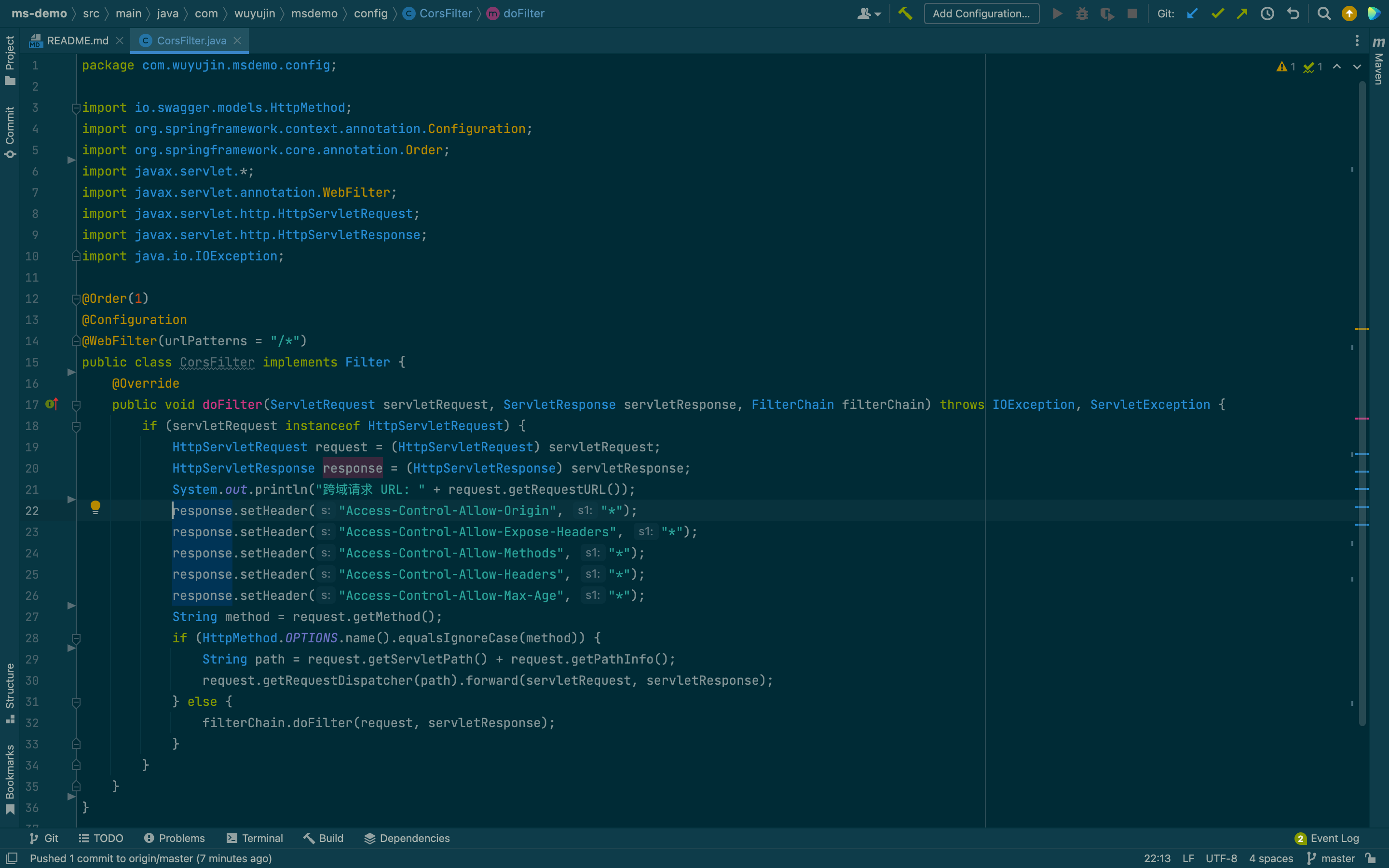Click the rollback undo icon

pos(1293,13)
